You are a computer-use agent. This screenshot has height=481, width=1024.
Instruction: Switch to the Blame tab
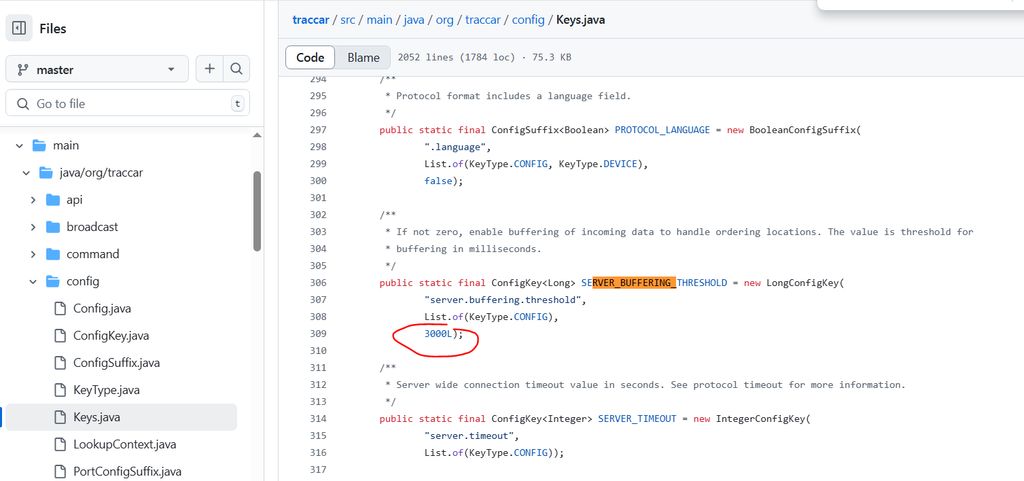pyautogui.click(x=363, y=57)
